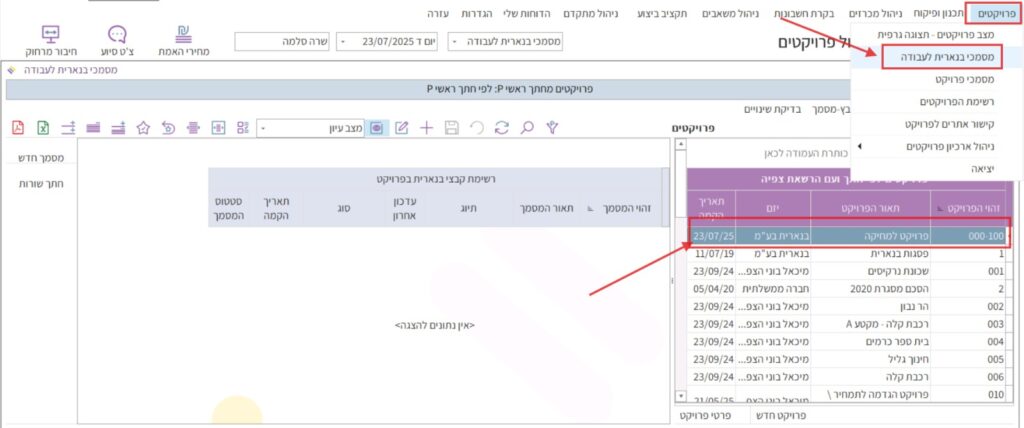Click the פרויקט חדש button
1024x428 pixels.
click(776, 415)
